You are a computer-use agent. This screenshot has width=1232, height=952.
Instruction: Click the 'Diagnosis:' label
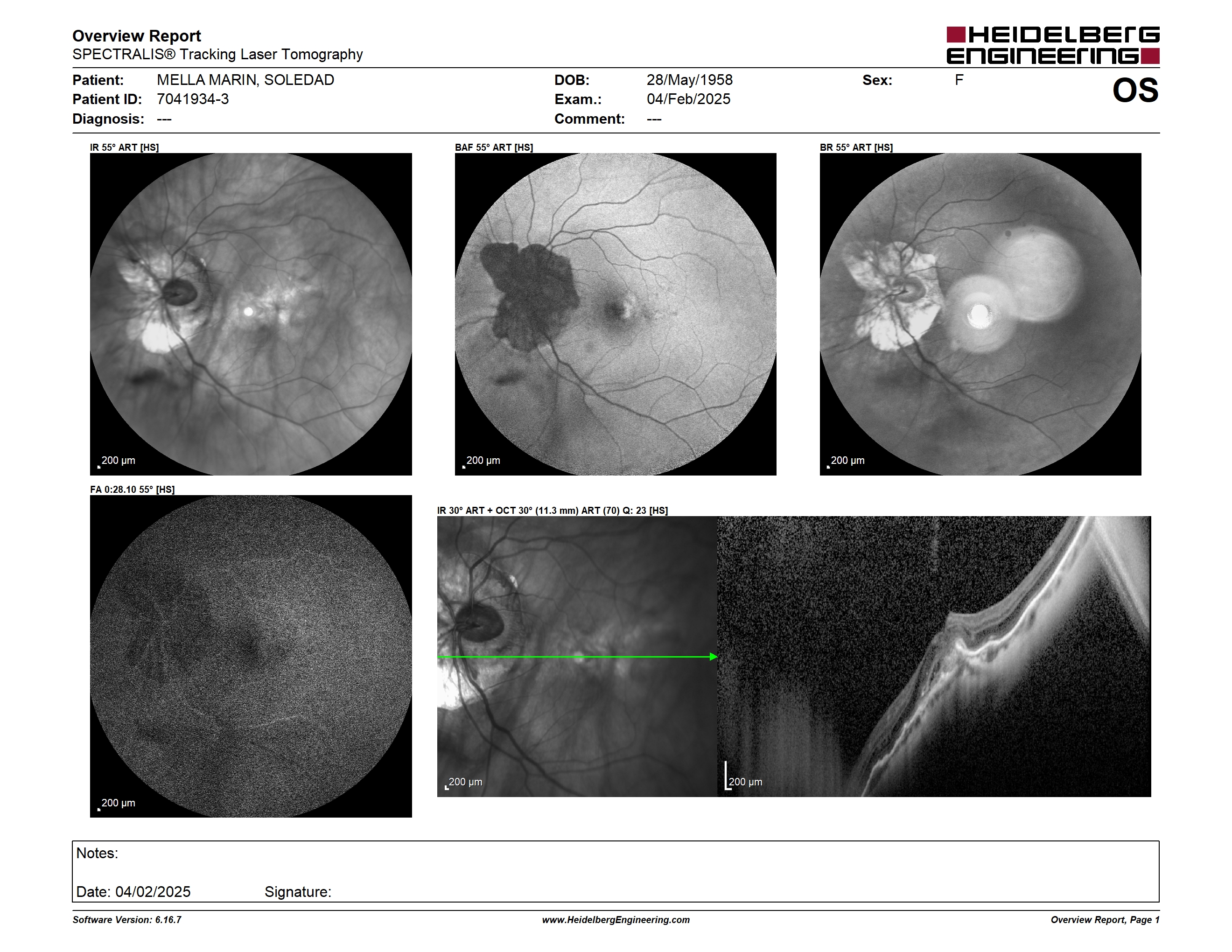(108, 119)
